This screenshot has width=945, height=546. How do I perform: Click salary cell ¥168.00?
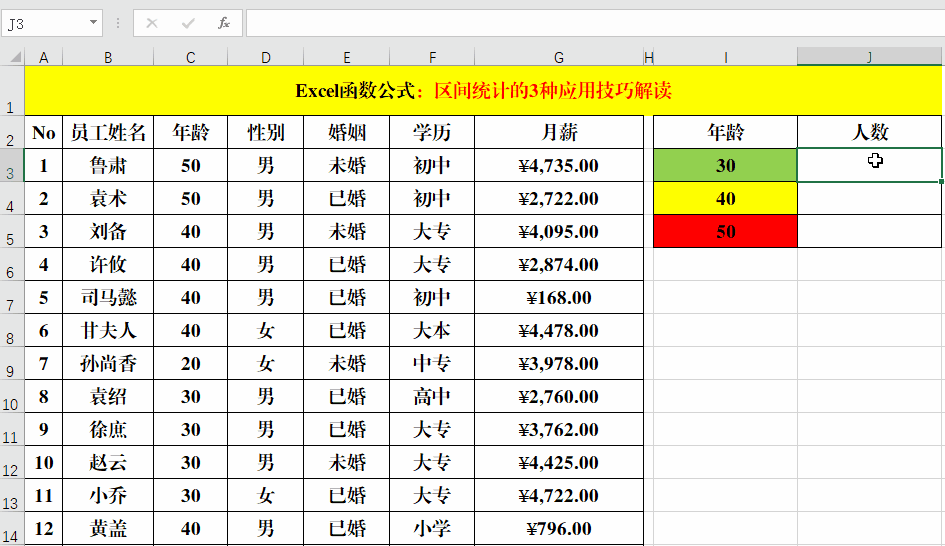[x=559, y=297]
